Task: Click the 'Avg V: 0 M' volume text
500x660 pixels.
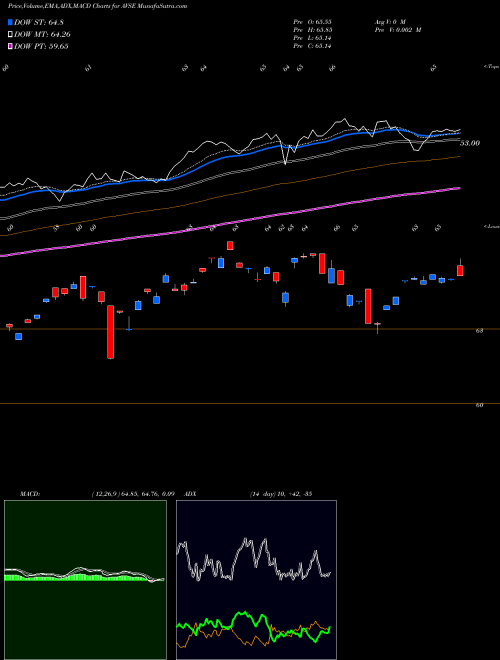Action: [392, 22]
